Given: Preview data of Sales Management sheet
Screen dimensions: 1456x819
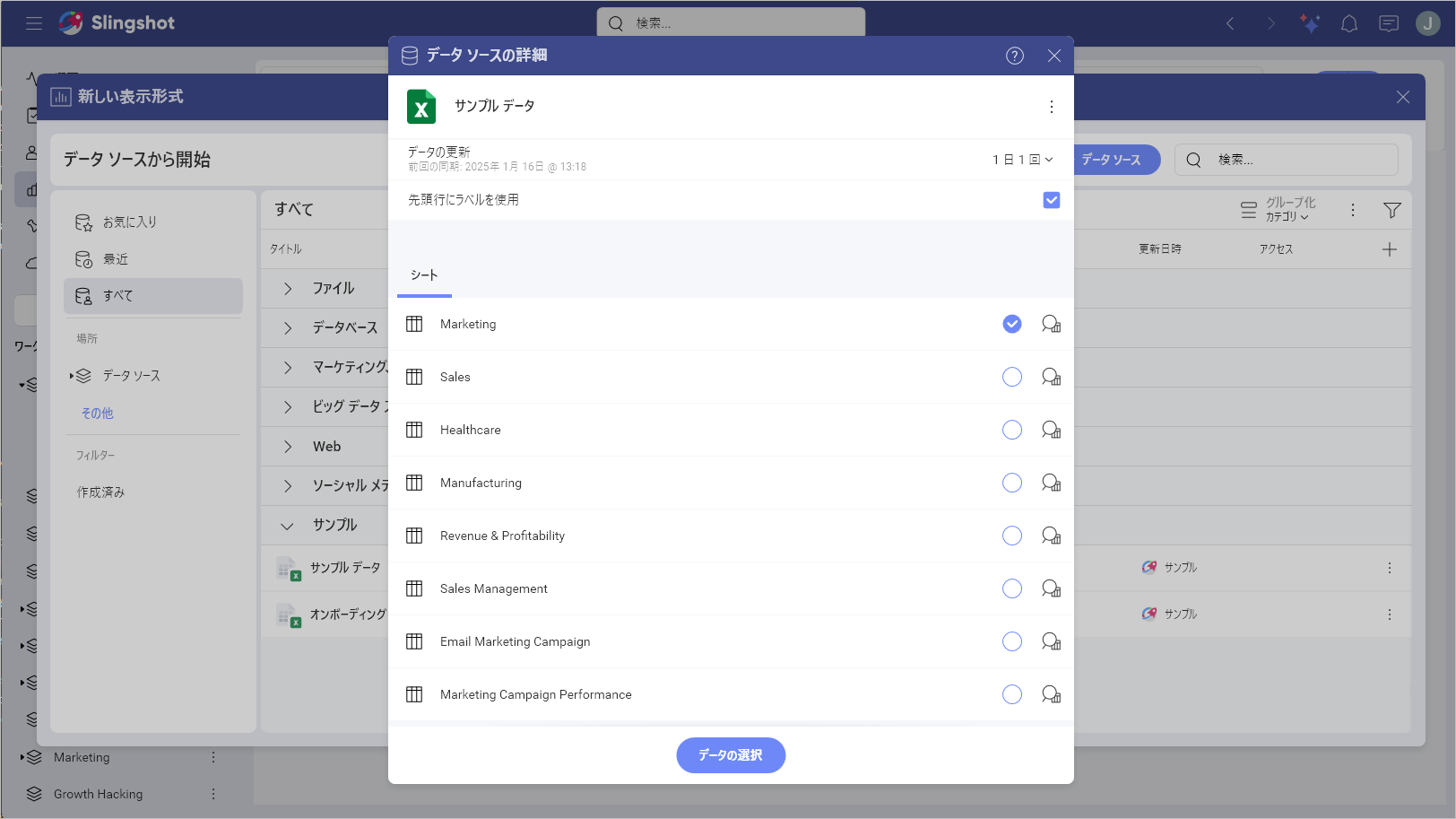Looking at the screenshot, I should (1052, 588).
